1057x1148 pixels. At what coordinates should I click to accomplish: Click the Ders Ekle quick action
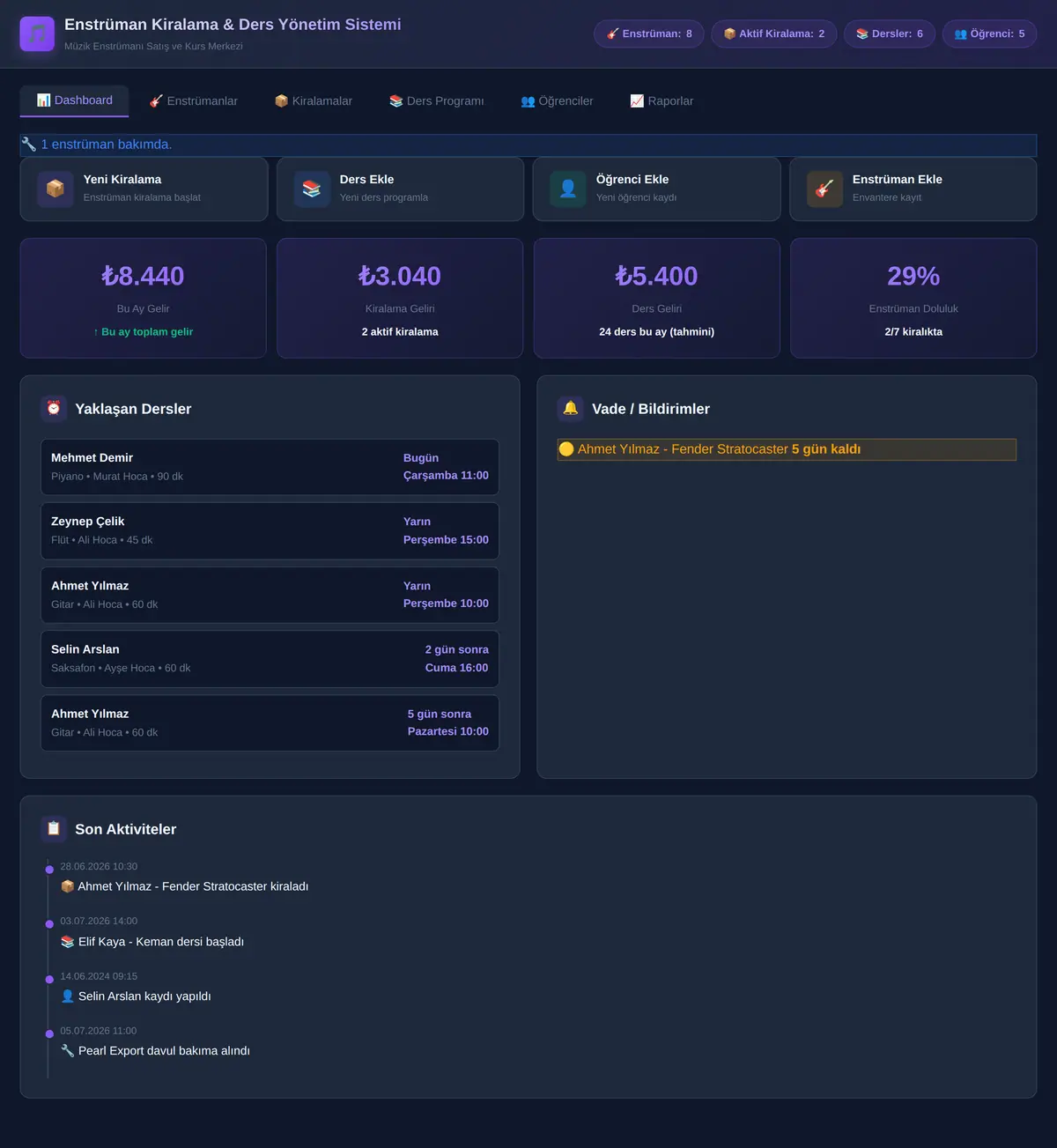pos(400,189)
